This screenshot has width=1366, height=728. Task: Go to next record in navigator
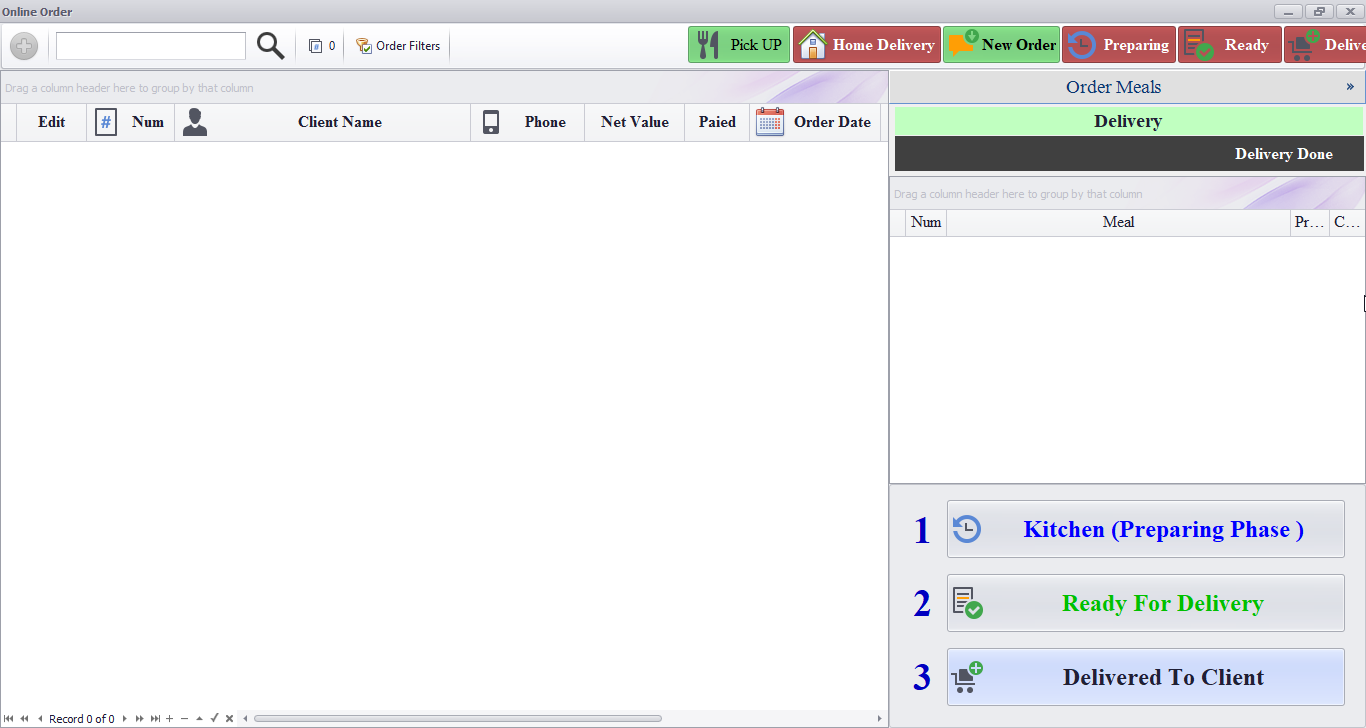[x=125, y=718]
